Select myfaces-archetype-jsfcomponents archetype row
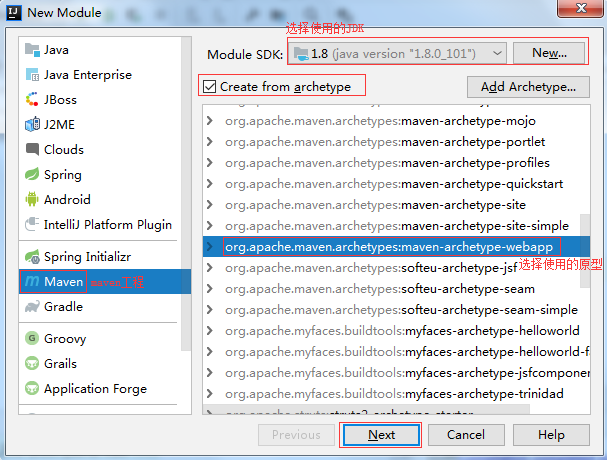 tap(396, 372)
